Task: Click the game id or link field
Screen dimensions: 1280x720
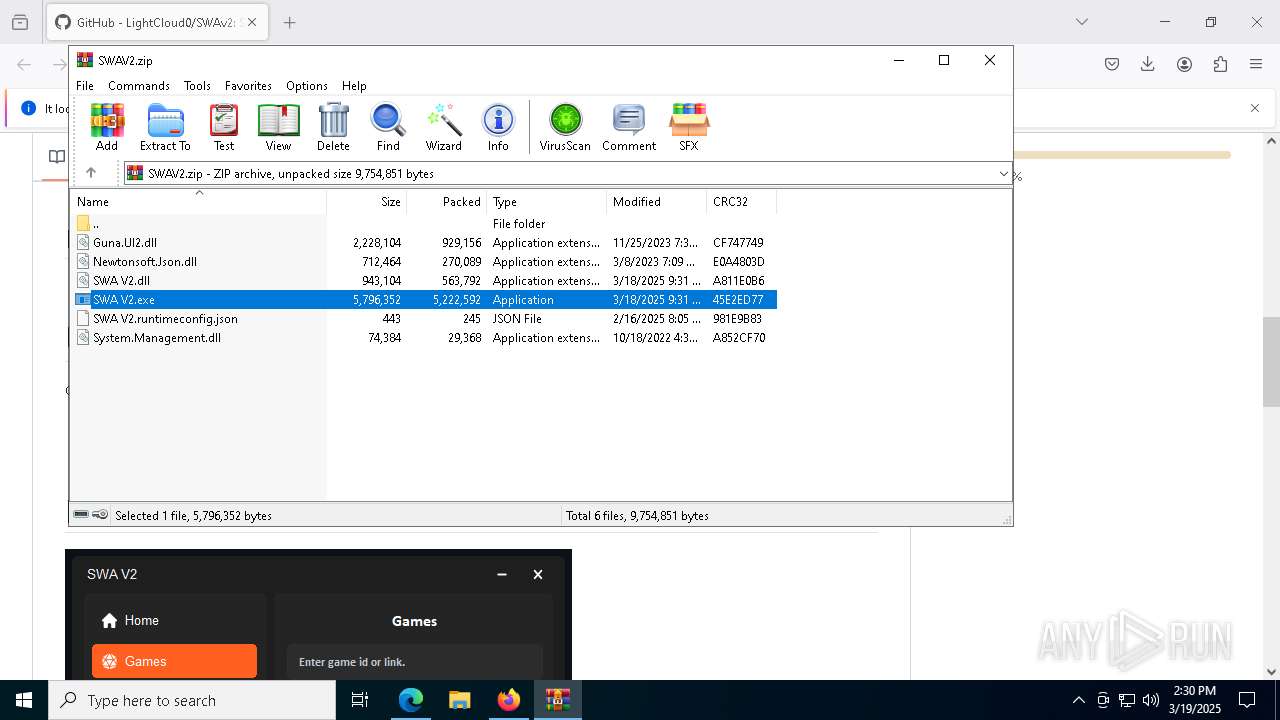Action: tap(414, 662)
